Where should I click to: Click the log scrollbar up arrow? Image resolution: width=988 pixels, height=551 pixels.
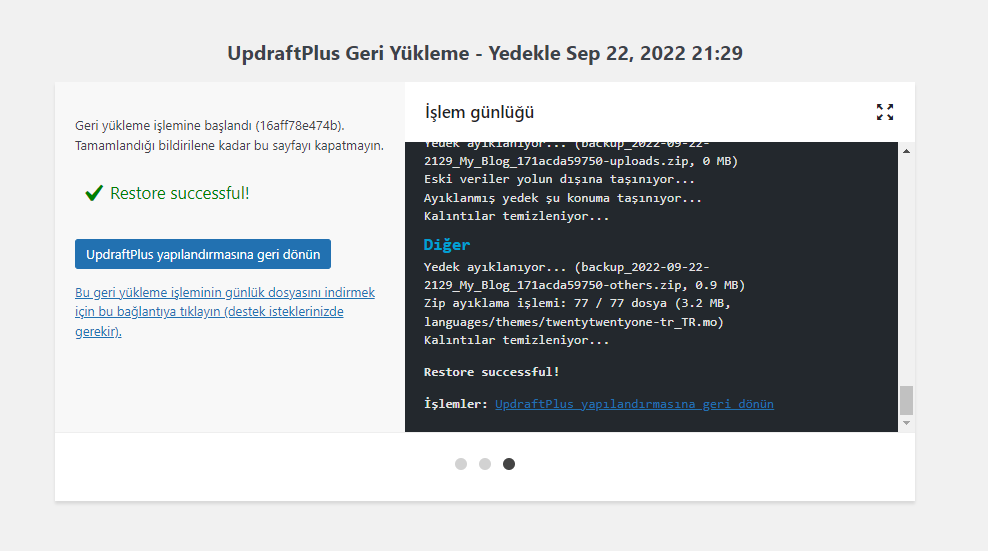pos(906,151)
